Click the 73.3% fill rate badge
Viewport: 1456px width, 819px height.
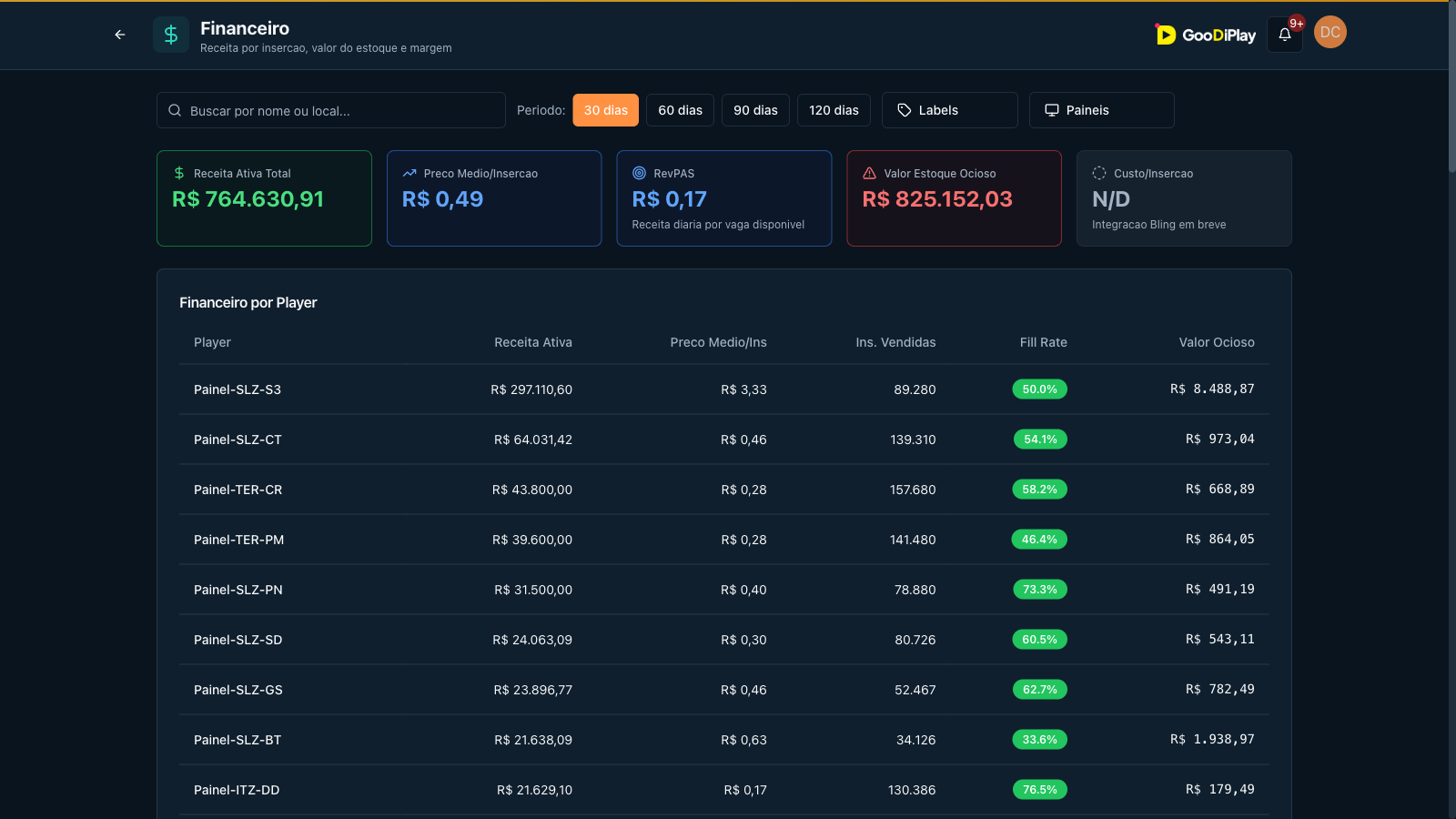[1040, 590]
